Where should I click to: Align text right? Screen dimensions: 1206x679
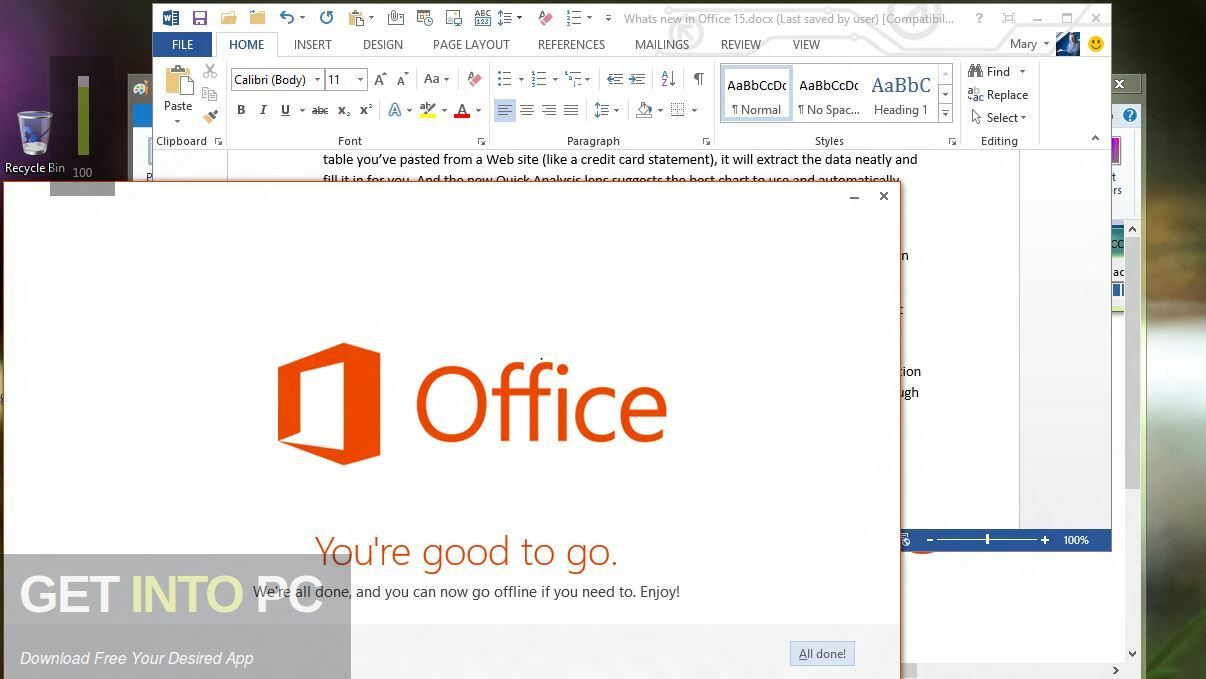549,110
